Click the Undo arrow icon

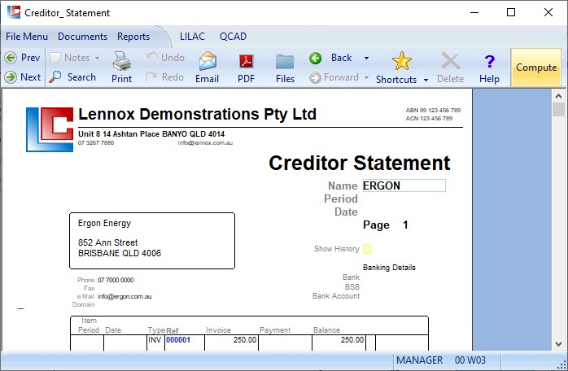pos(152,57)
